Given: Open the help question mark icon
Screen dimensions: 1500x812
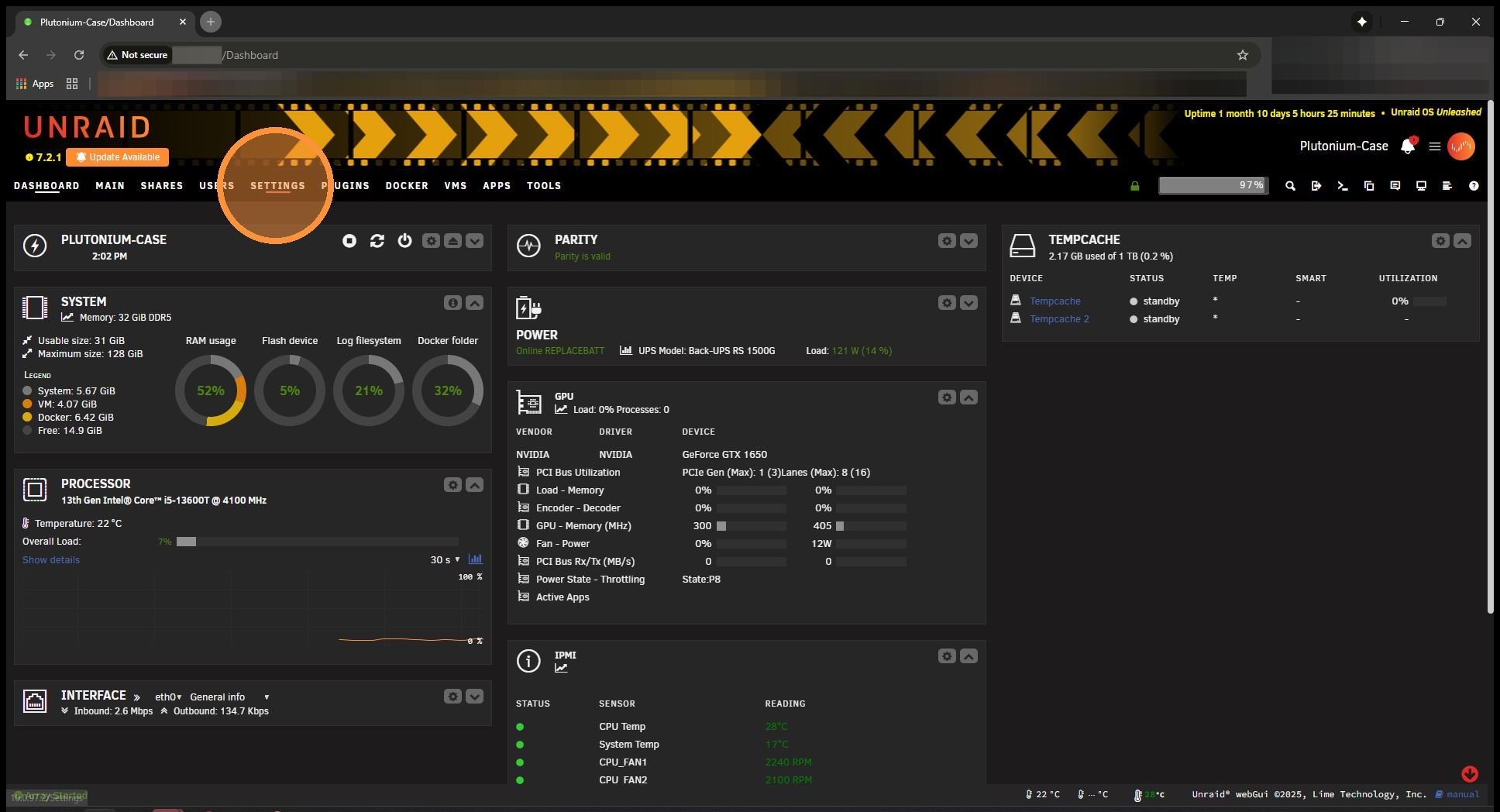Looking at the screenshot, I should pos(1474,186).
